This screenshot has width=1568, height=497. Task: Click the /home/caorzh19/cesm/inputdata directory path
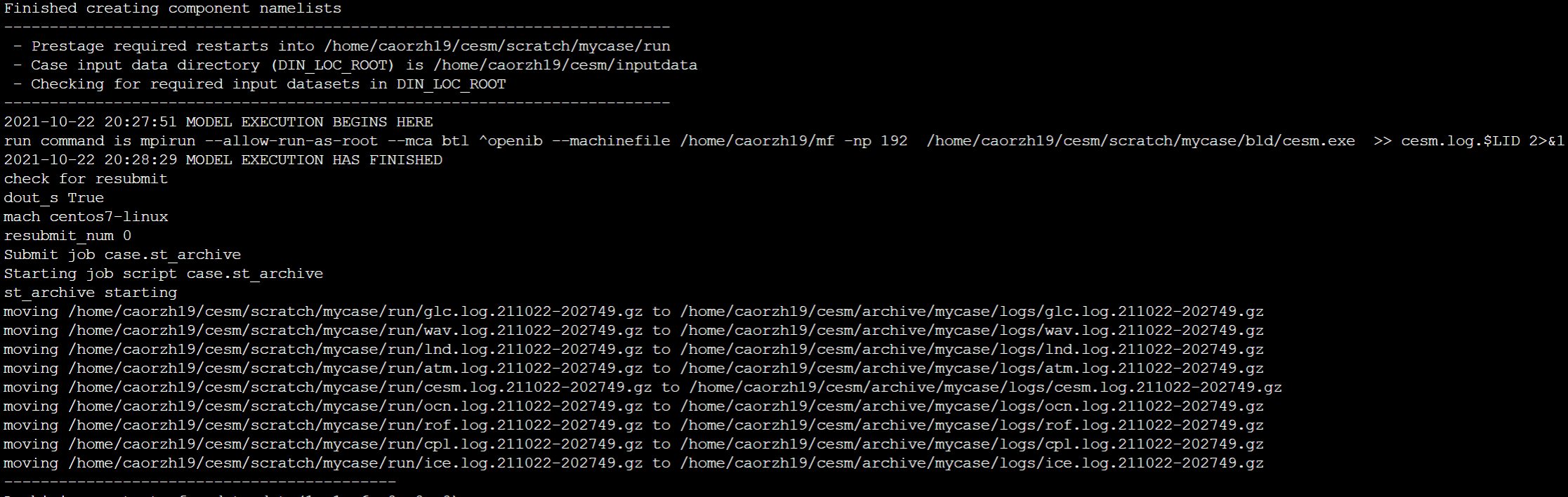pyautogui.click(x=565, y=65)
